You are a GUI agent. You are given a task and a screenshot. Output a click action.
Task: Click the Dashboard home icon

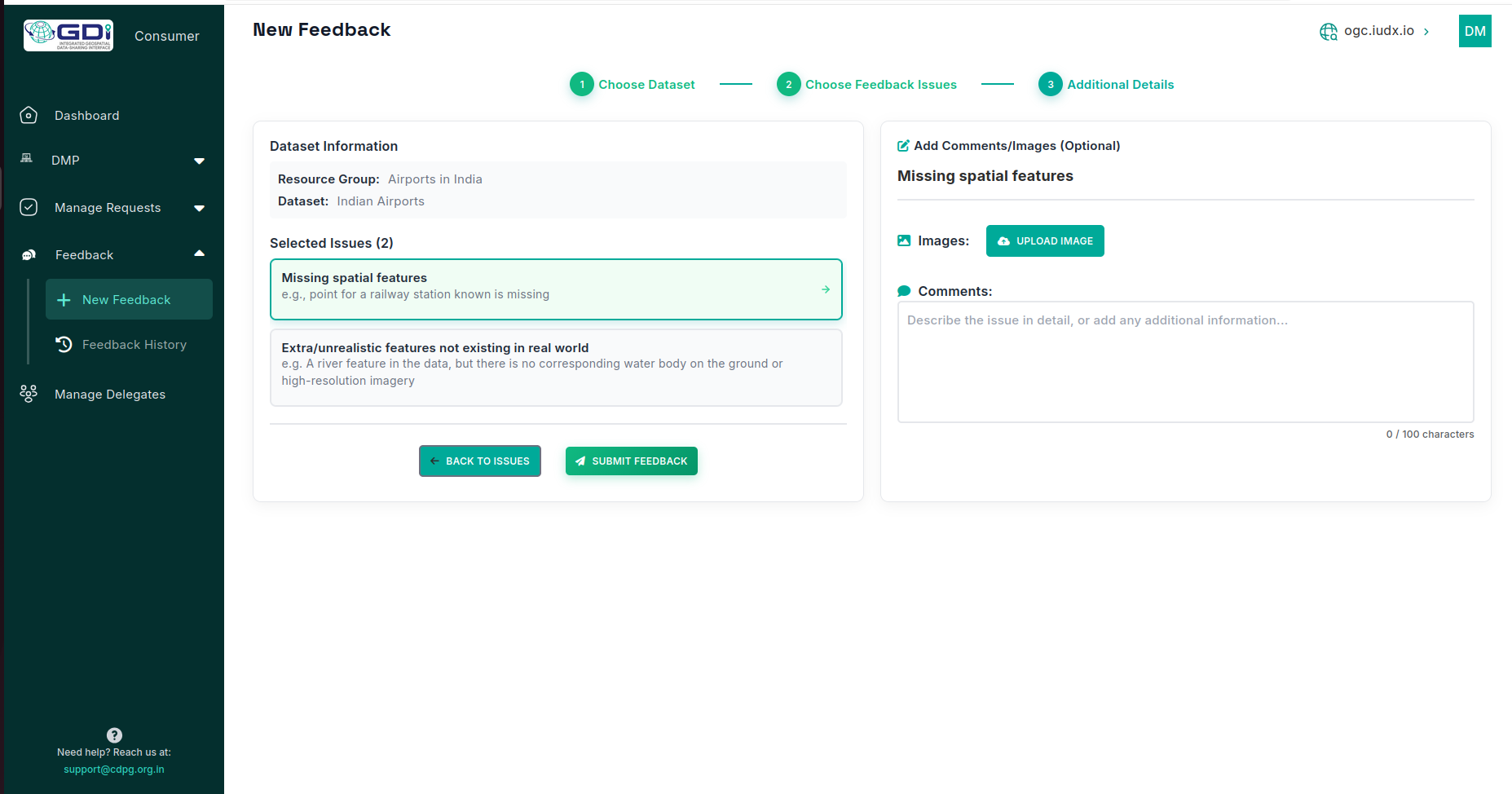click(29, 116)
